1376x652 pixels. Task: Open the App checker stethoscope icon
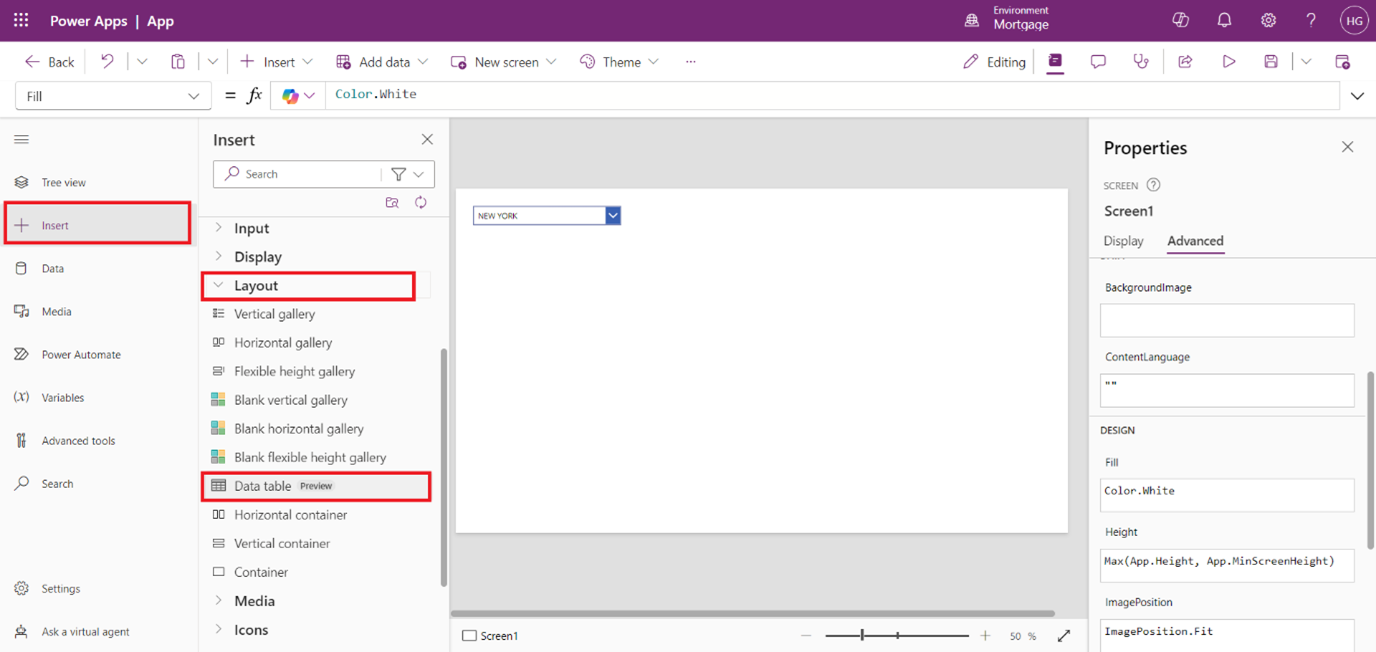(1141, 62)
